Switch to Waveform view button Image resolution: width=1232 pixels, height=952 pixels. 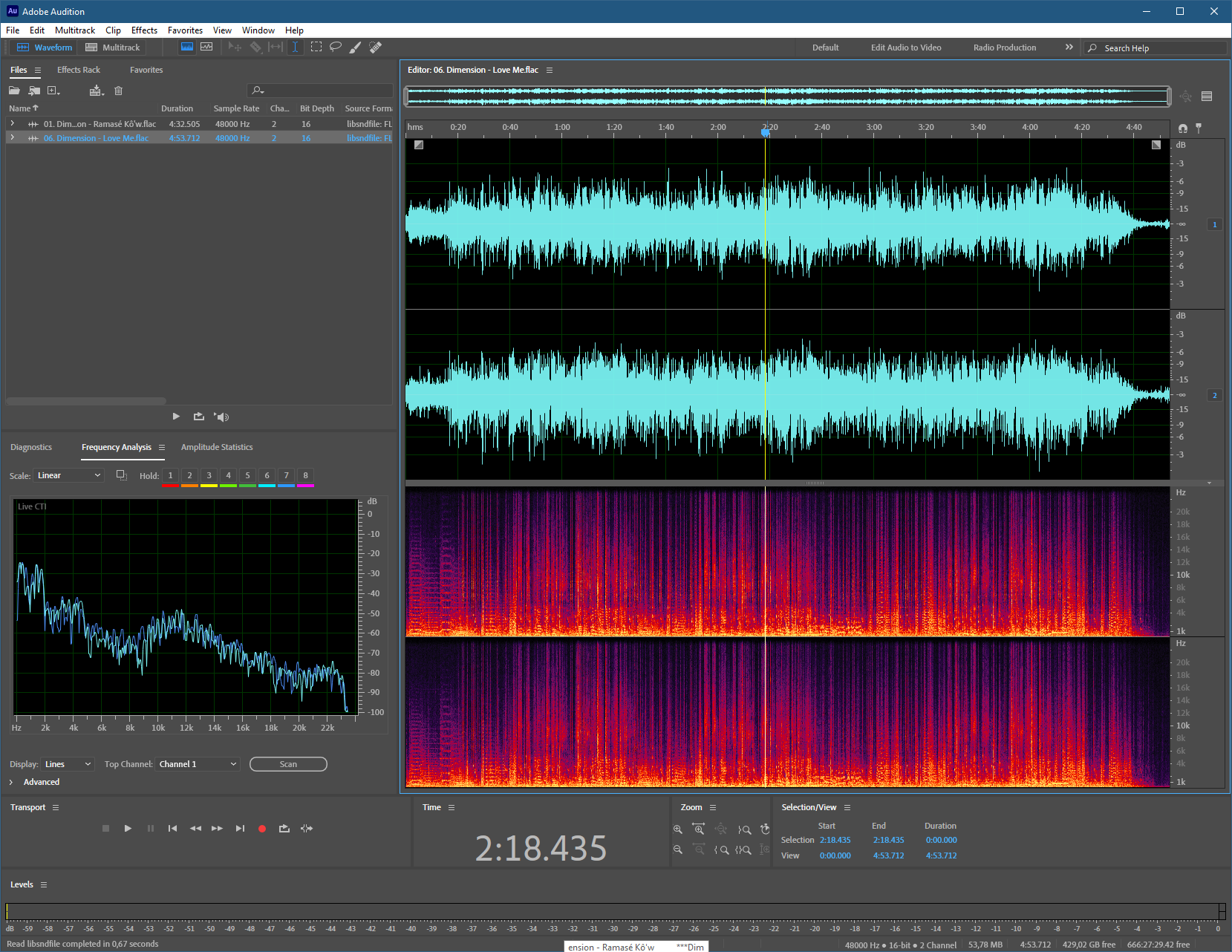[45, 48]
